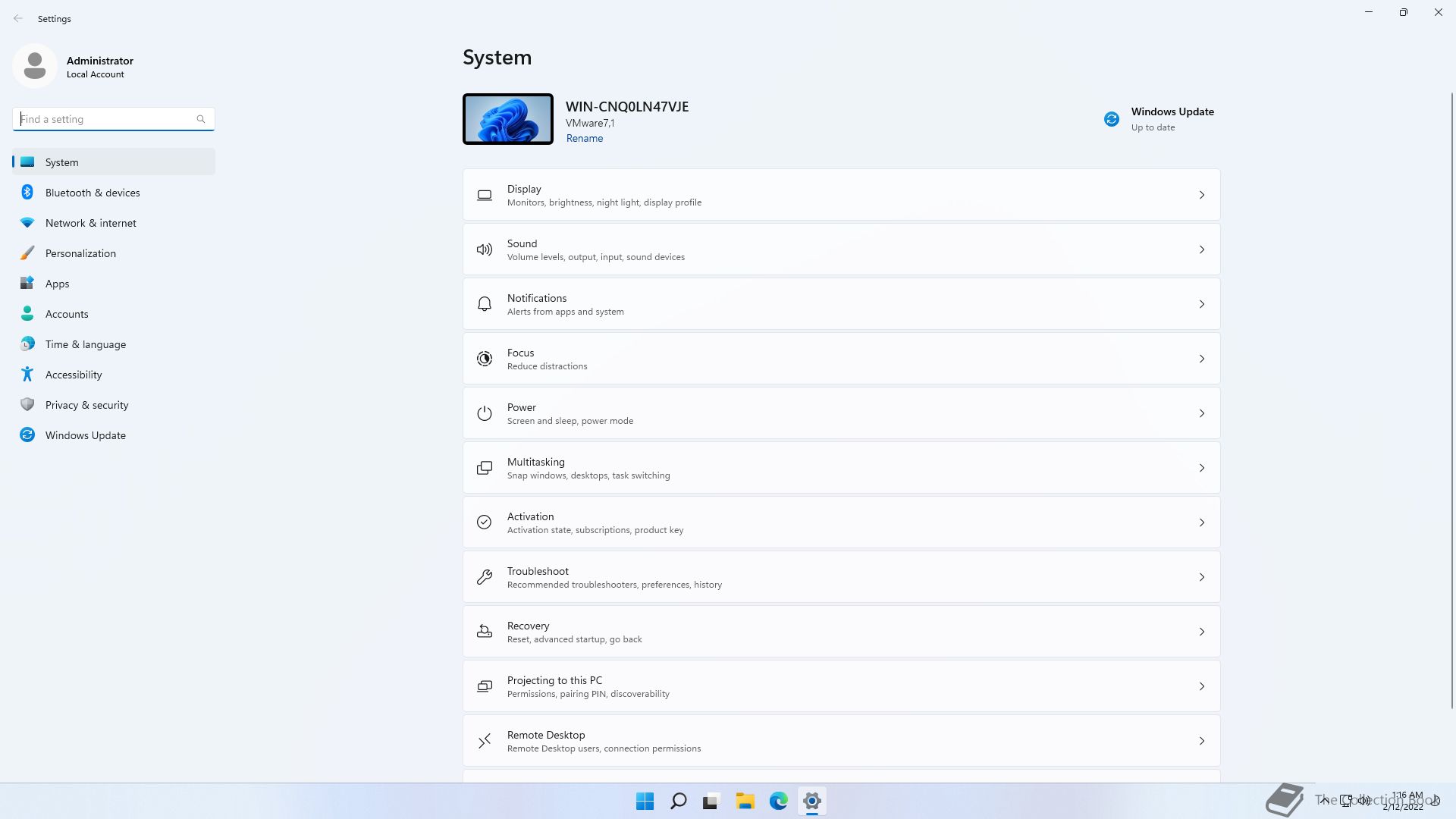Viewport: 1456px width, 819px height.
Task: Expand Notifications row chevron
Action: (1202, 304)
